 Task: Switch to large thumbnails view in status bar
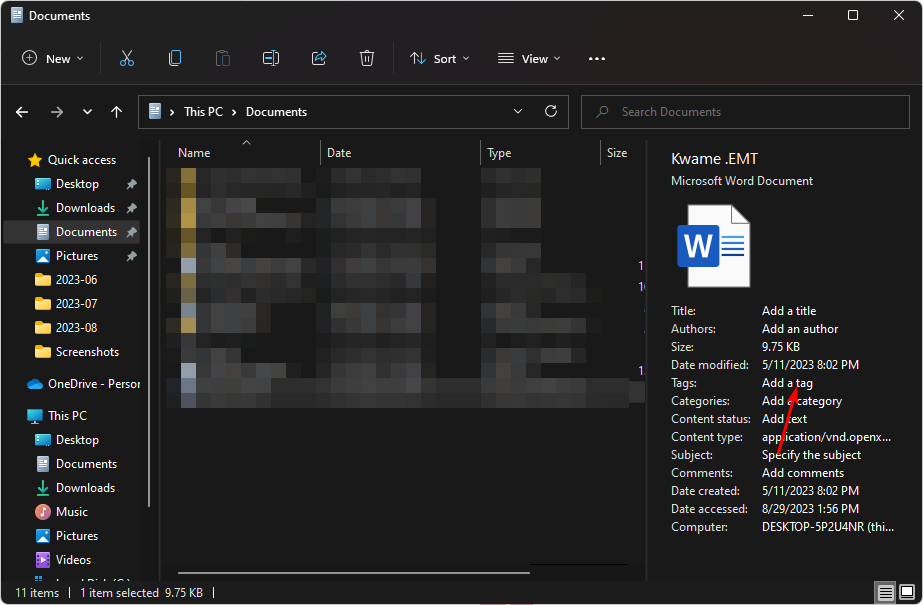(908, 593)
